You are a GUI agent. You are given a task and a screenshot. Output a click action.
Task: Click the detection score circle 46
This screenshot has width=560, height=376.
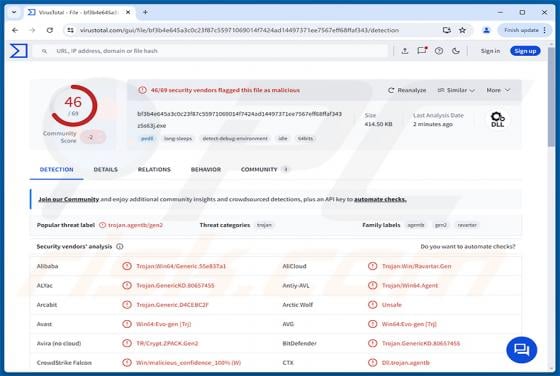coord(74,106)
